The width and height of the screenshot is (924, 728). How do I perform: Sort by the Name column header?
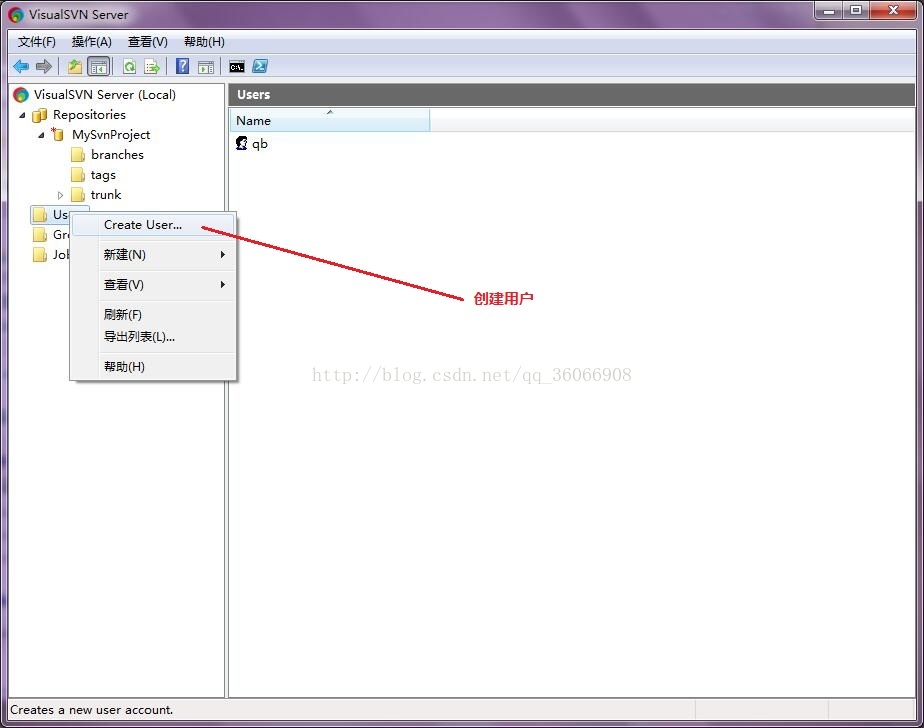click(x=329, y=120)
